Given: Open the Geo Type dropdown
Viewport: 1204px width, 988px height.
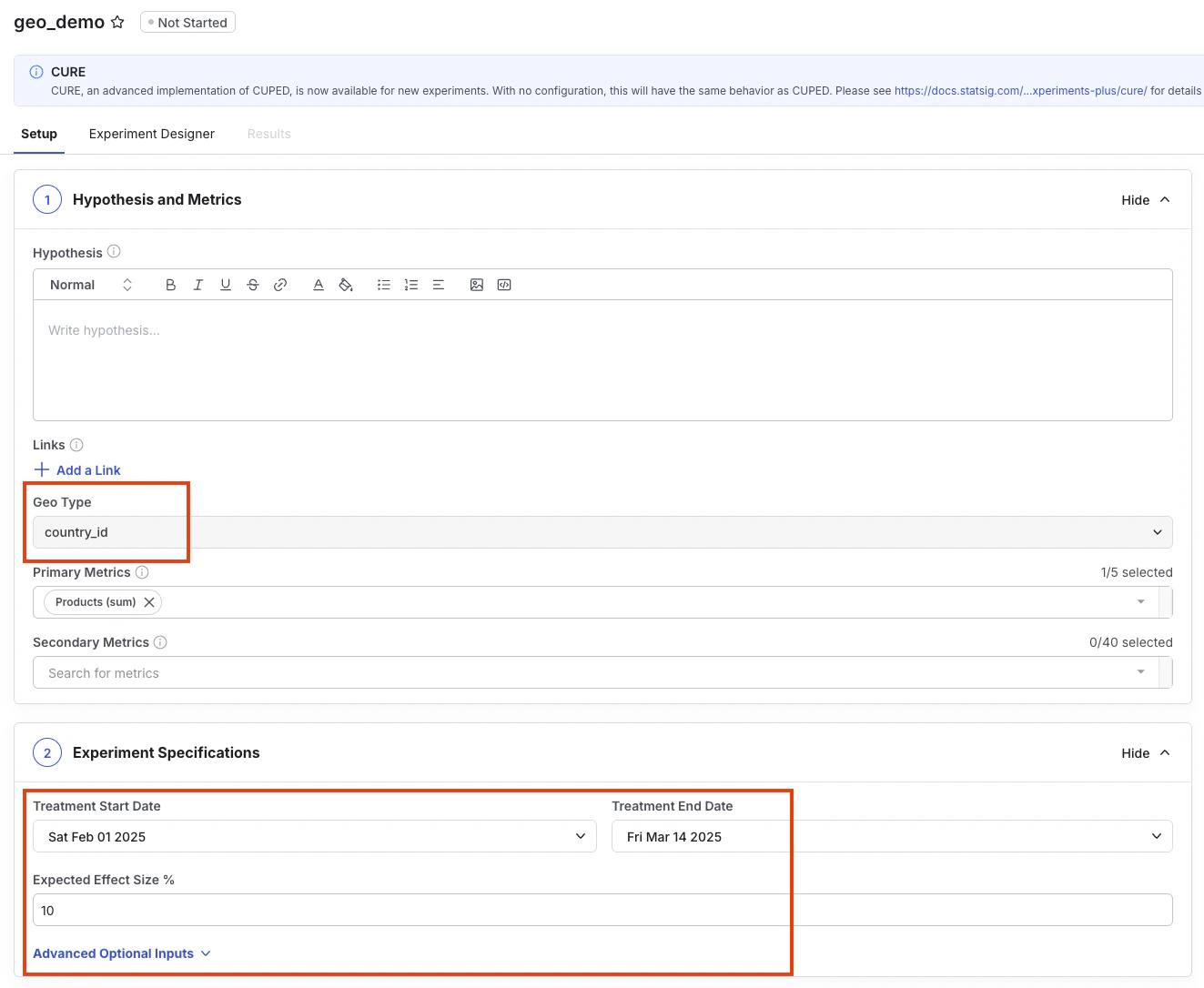Looking at the screenshot, I should [x=1157, y=532].
